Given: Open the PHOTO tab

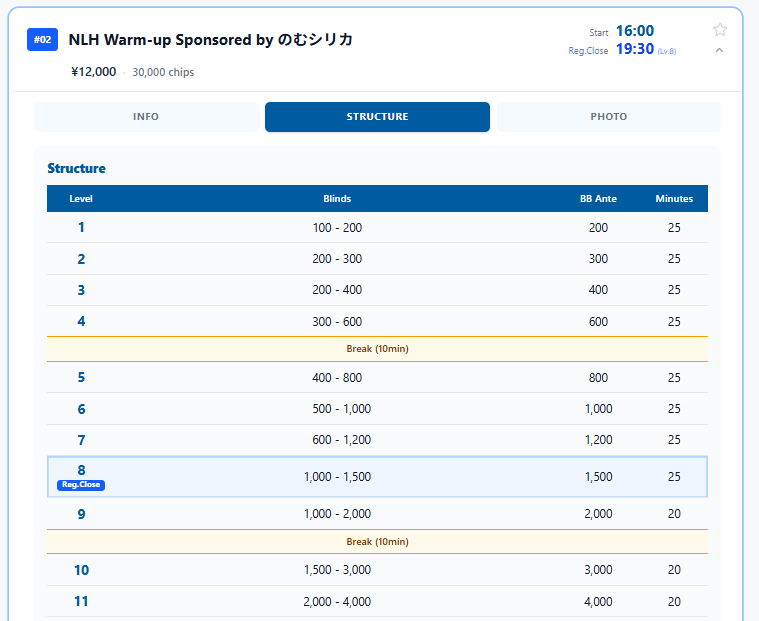Looking at the screenshot, I should 609,117.
